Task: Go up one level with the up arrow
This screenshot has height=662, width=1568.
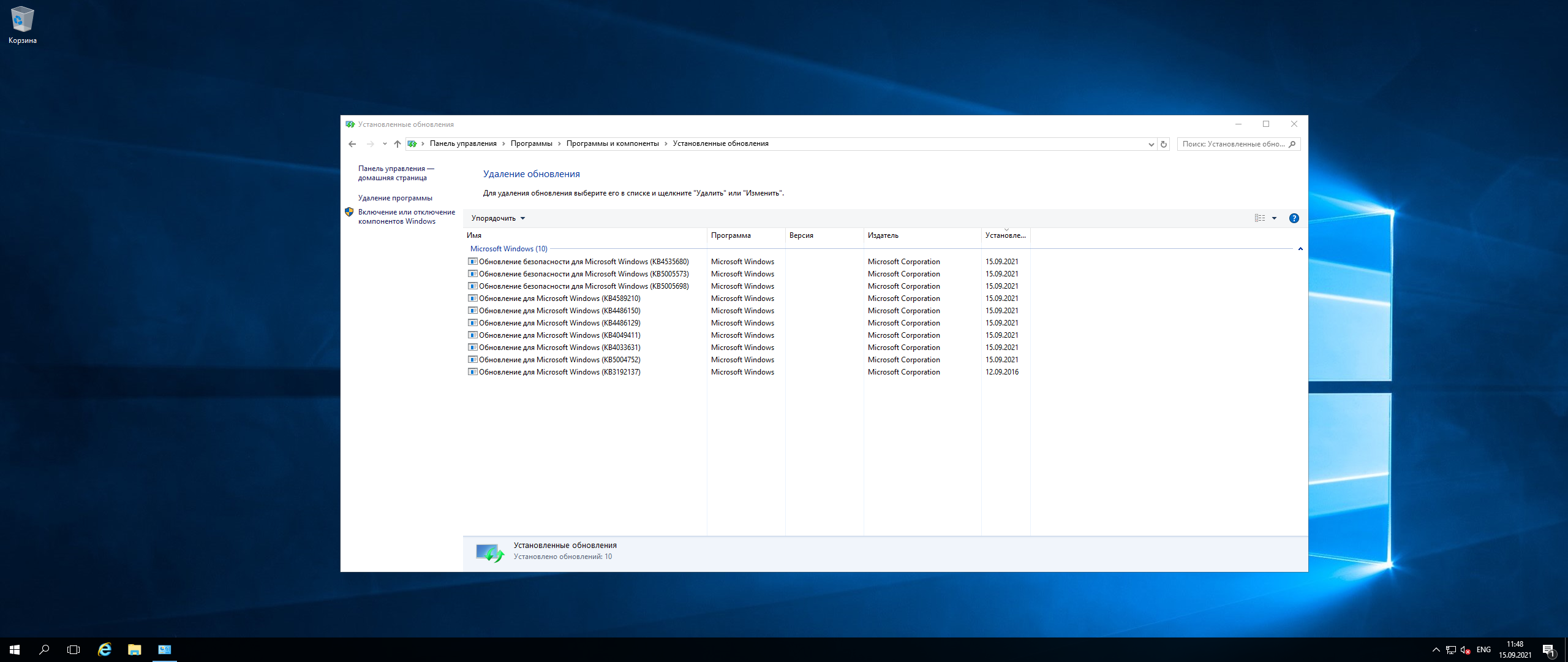Action: click(x=398, y=144)
